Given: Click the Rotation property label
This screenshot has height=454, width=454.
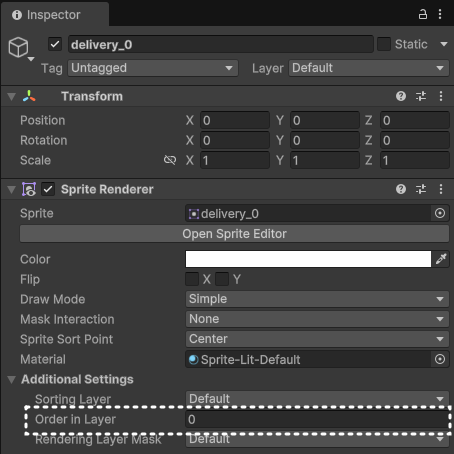Looking at the screenshot, I should click(44, 140).
